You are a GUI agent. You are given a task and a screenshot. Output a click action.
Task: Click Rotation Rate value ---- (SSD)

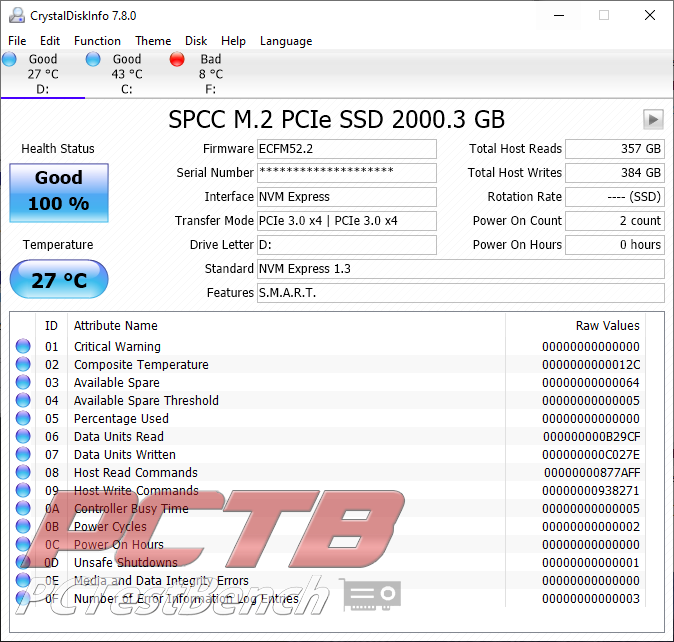click(615, 197)
